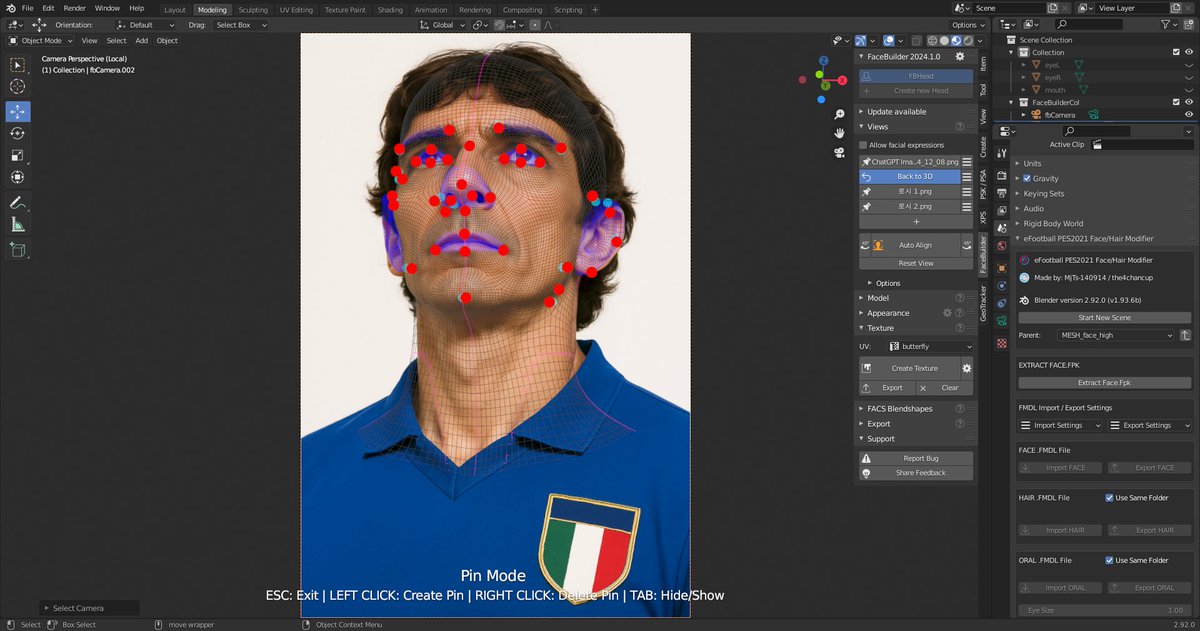Activate the Rotate tool icon

pos(18,133)
